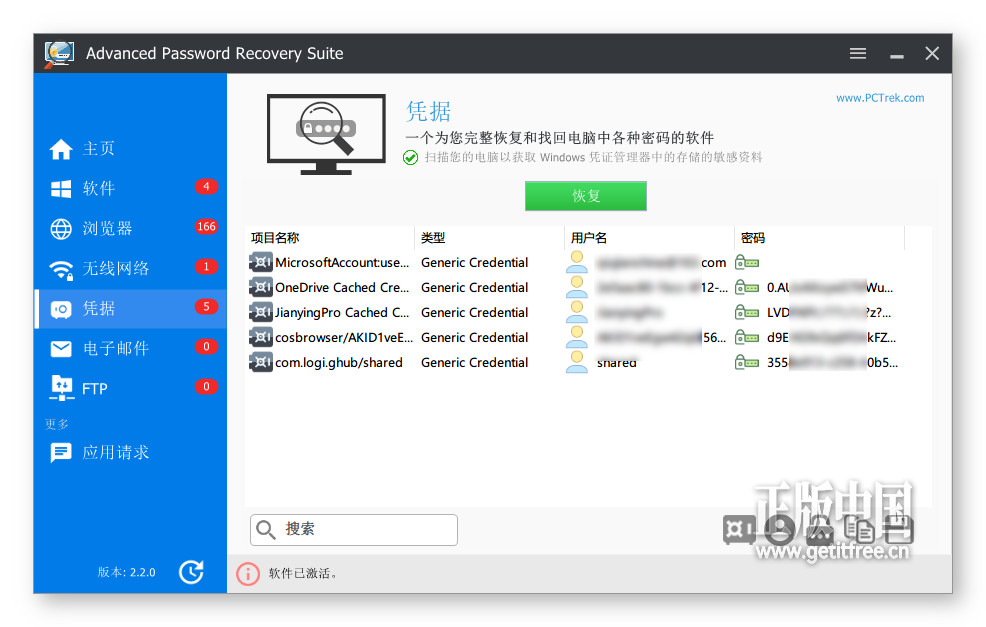Open the hamburger menu in title bar
The width and height of the screenshot is (986, 627).
858,53
